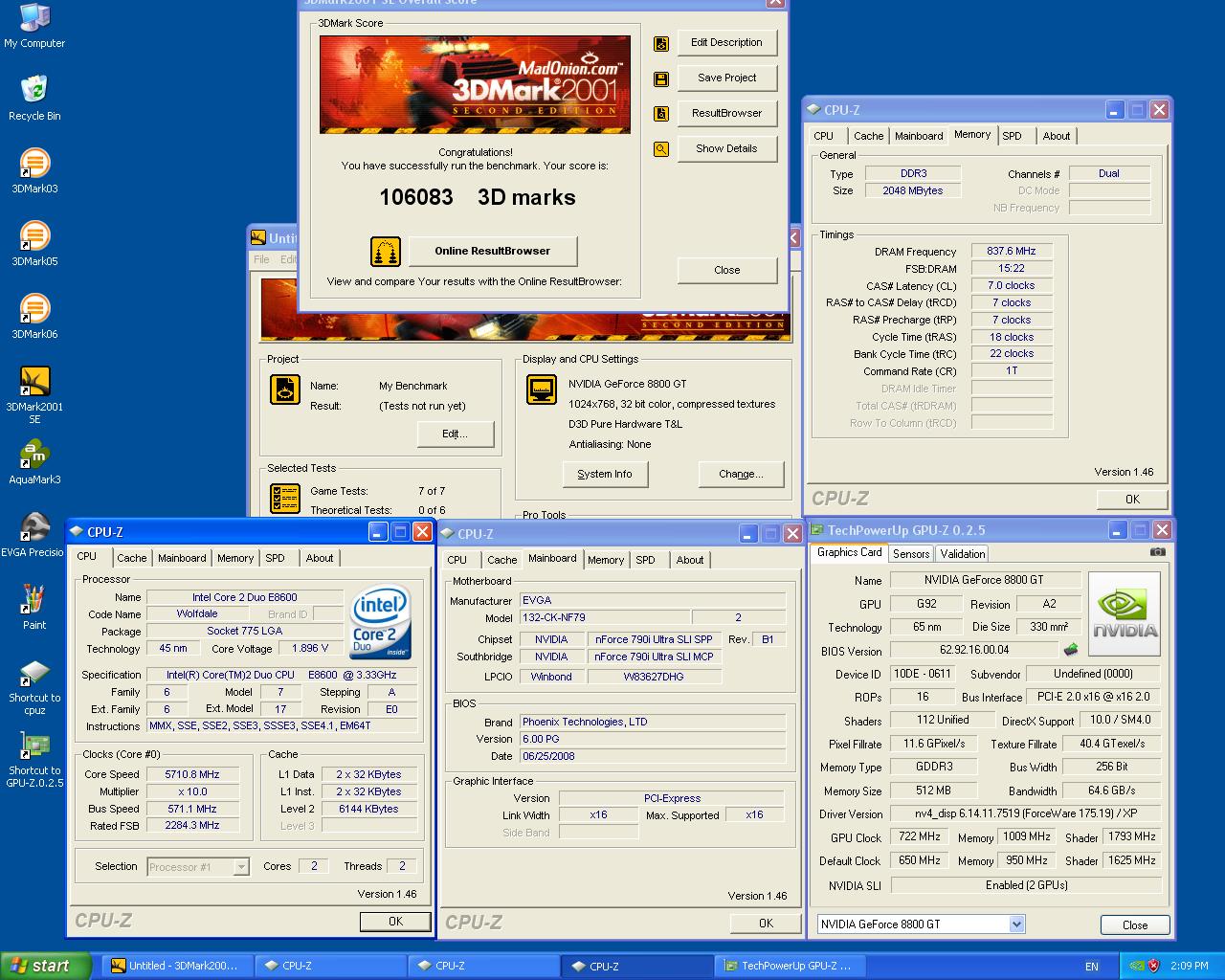Click Selected Tests checklist icon

285,499
